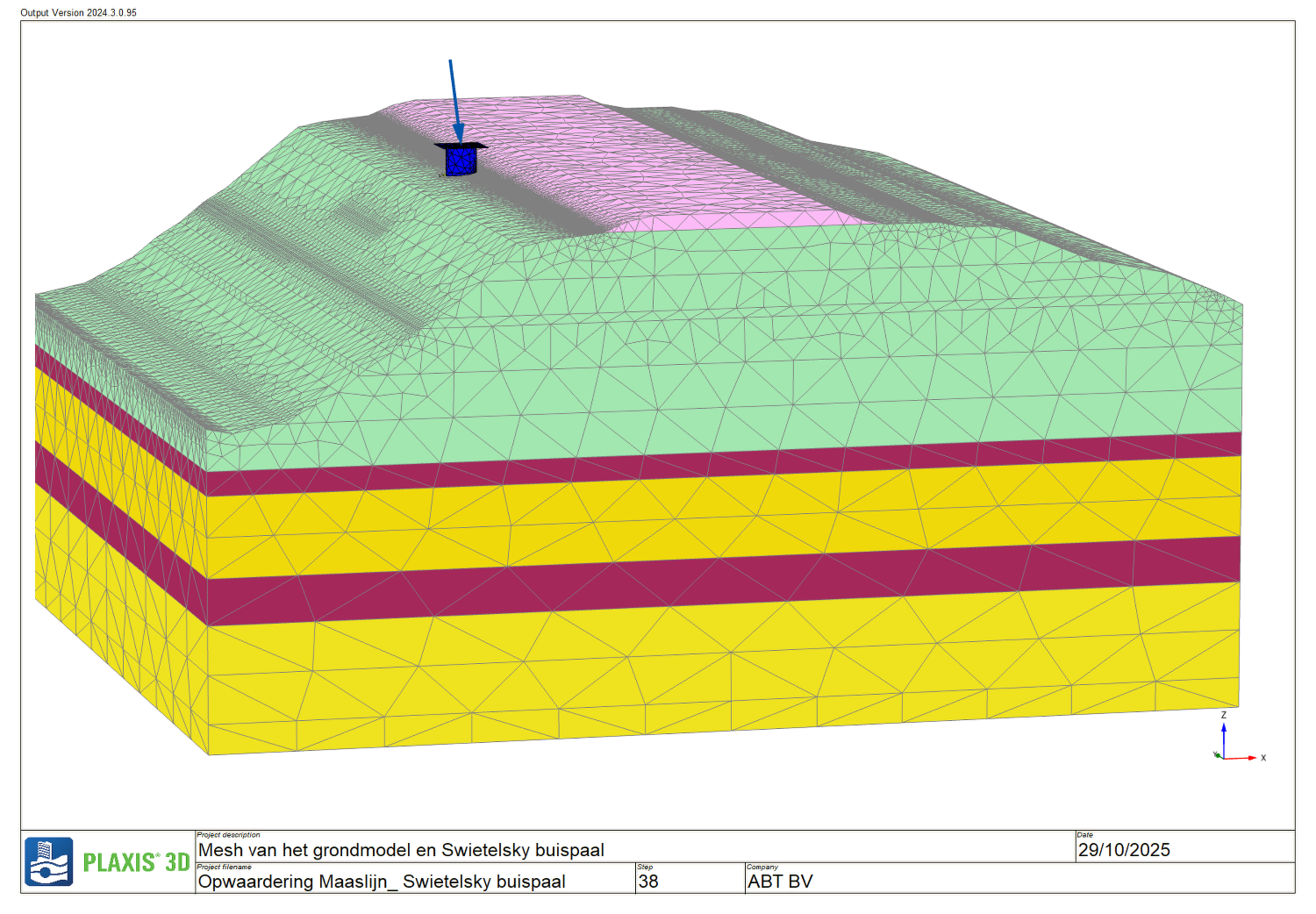Select the bottom yellow soil layer
This screenshot has height=914, width=1316.
(702, 667)
